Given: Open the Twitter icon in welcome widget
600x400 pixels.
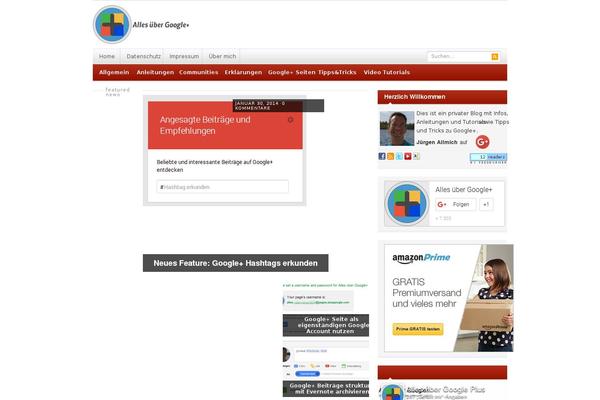Looking at the screenshot, I should tap(399, 156).
